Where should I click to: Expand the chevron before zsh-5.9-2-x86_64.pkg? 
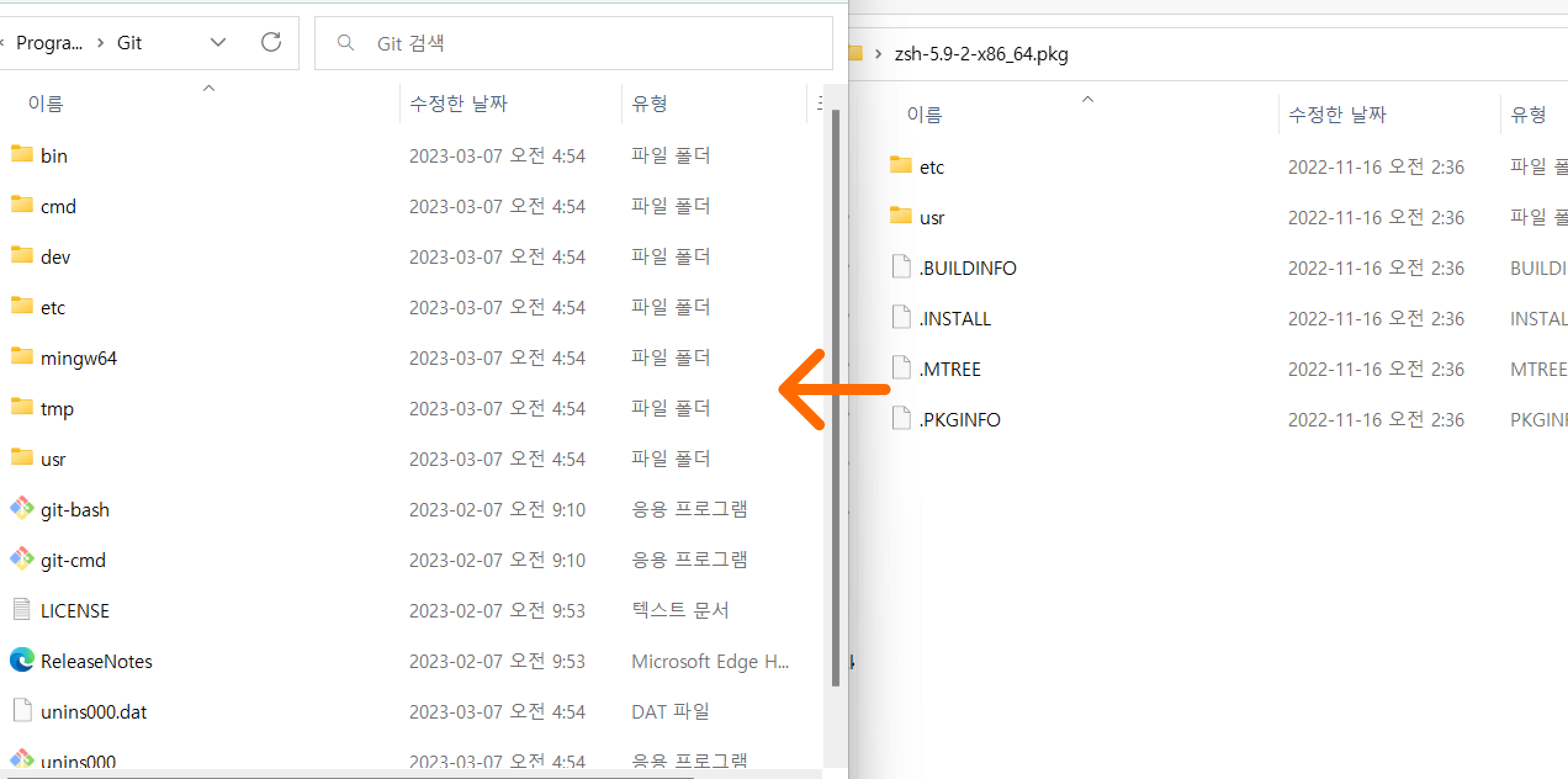click(x=878, y=54)
